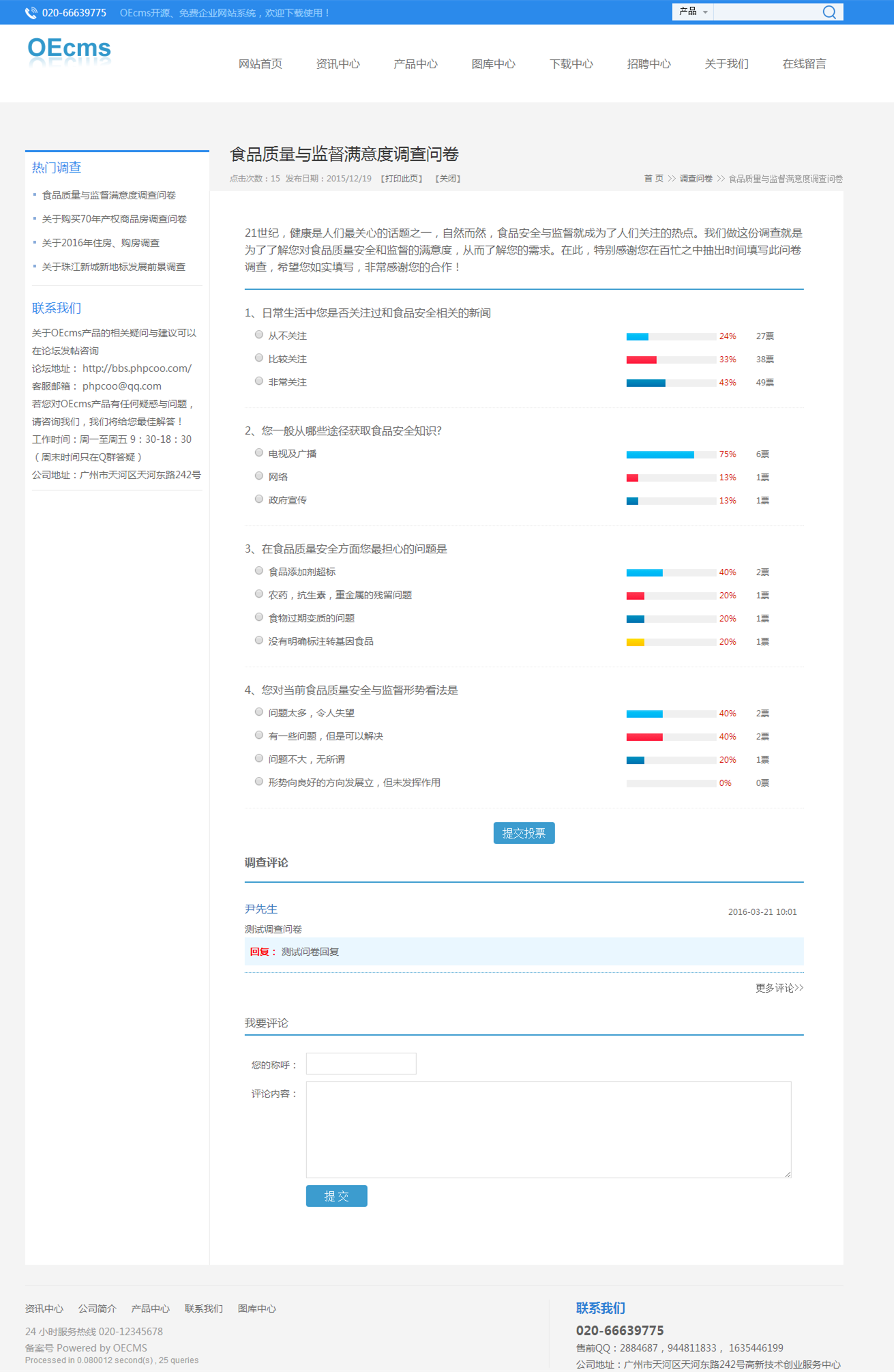Open sidebar survey 关于2016年住房、购房调查

pyautogui.click(x=101, y=243)
